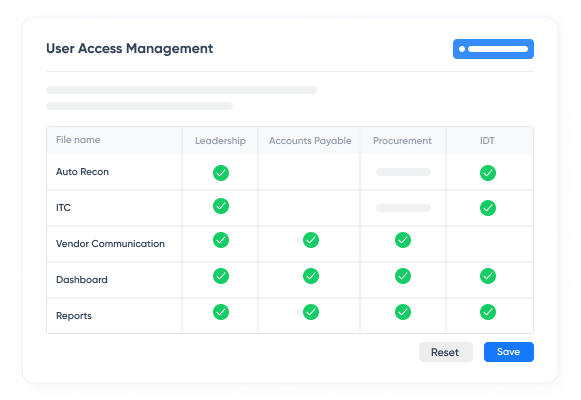Select the File name column header
Screen dimensions: 581x400
pos(78,140)
